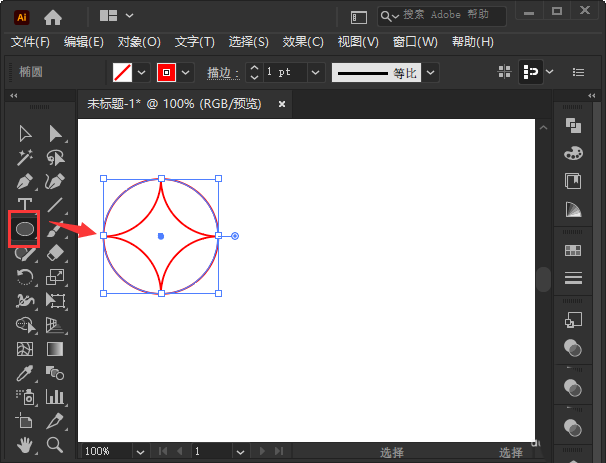Open the fill color dropdown arrow

pos(141,72)
